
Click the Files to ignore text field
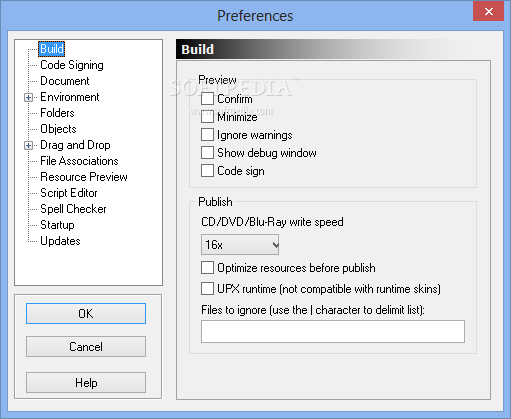pyautogui.click(x=333, y=331)
